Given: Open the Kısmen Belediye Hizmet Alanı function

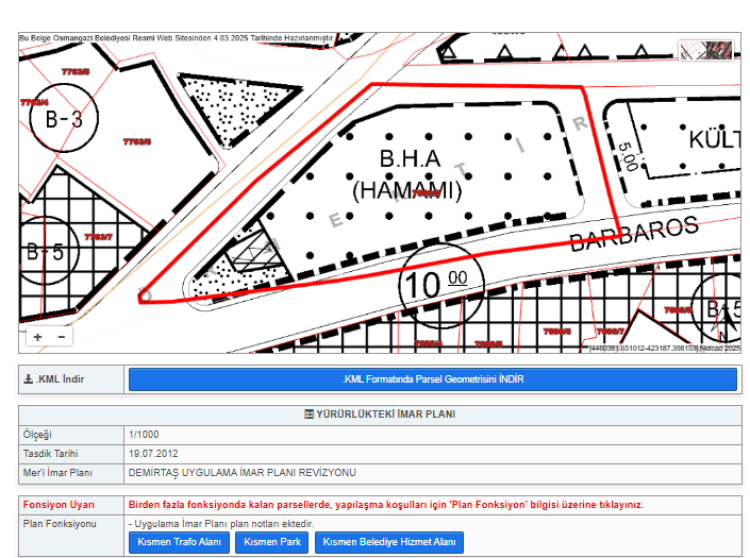Looking at the screenshot, I should (x=390, y=542).
